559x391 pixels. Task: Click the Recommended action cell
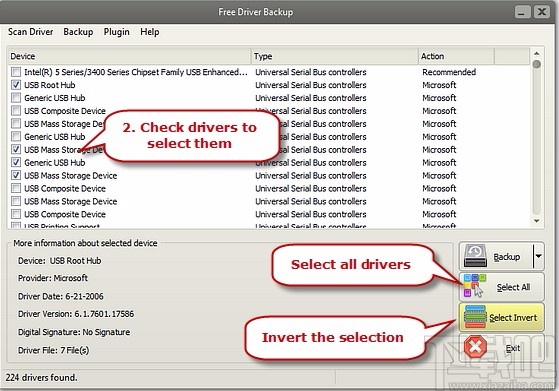(449, 72)
